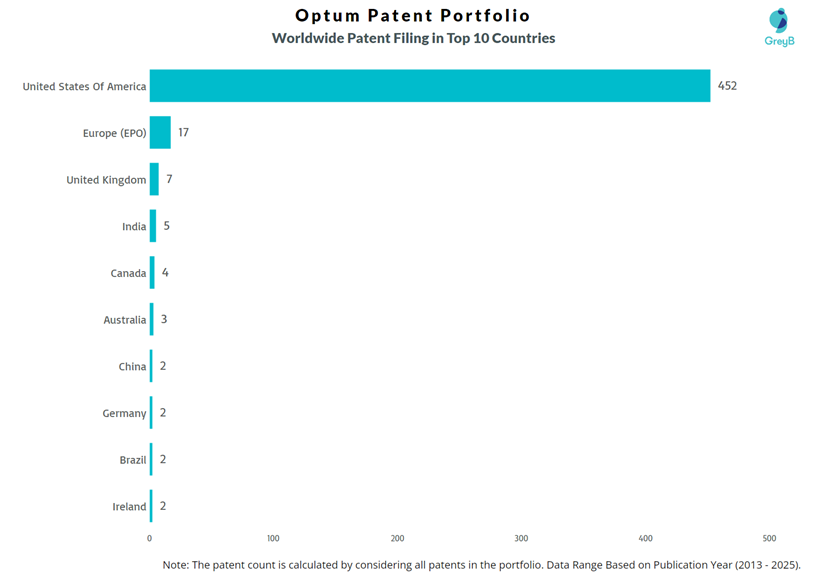
Task: Click the Optum Patent Portfolio title
Action: (x=413, y=16)
